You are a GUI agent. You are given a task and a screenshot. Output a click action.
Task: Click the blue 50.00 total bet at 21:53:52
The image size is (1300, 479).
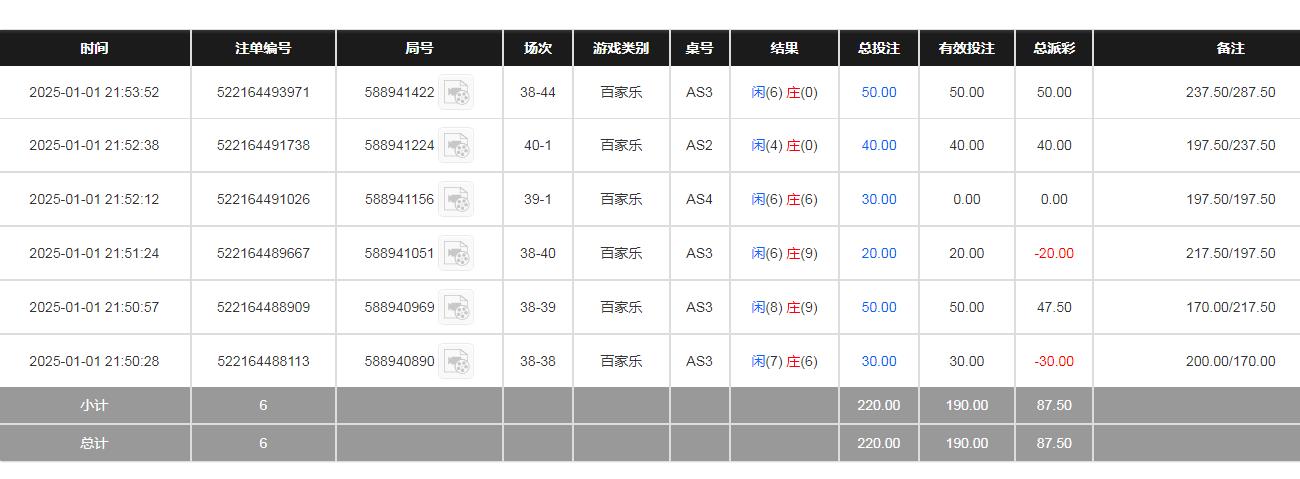[x=879, y=92]
